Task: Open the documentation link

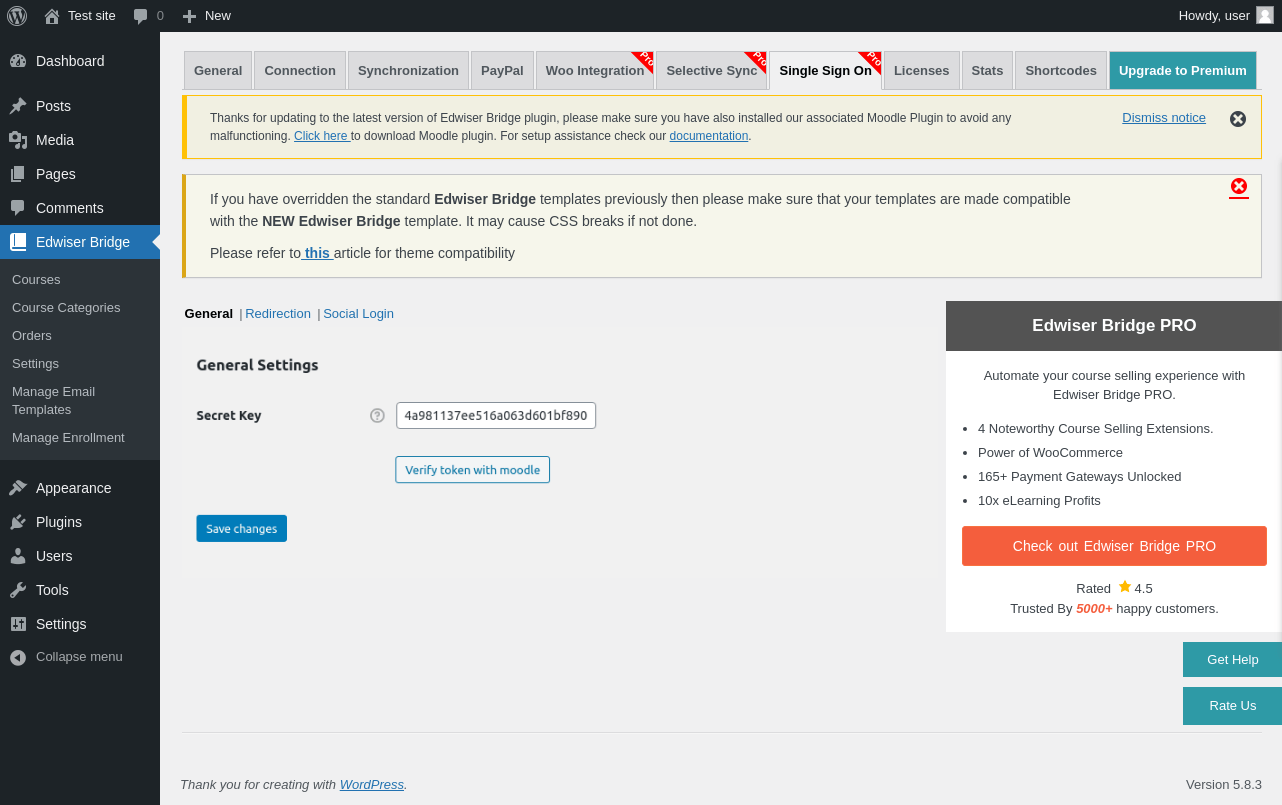Action: pos(709,136)
